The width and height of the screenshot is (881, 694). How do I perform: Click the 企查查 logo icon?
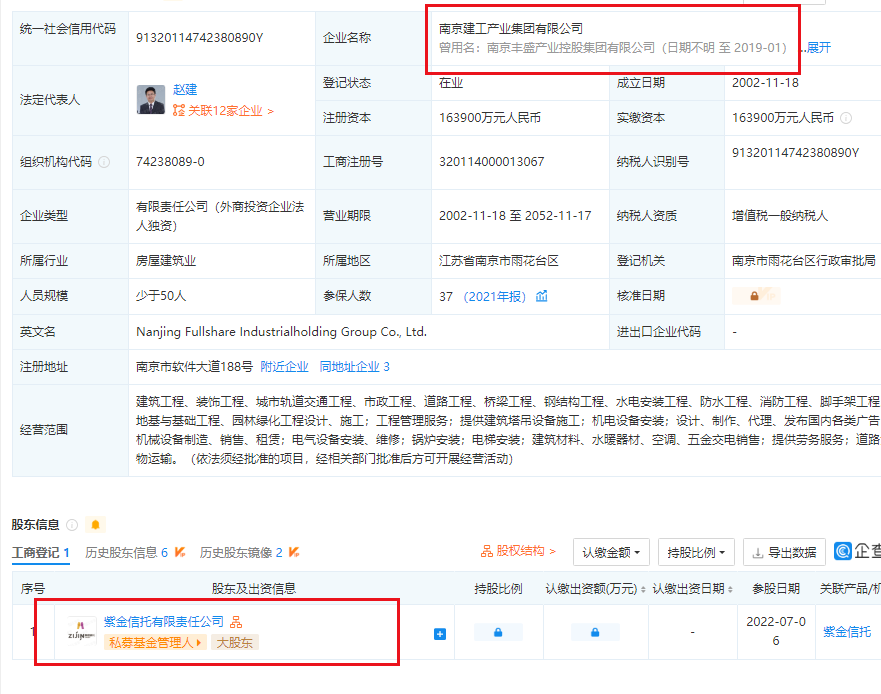point(843,551)
